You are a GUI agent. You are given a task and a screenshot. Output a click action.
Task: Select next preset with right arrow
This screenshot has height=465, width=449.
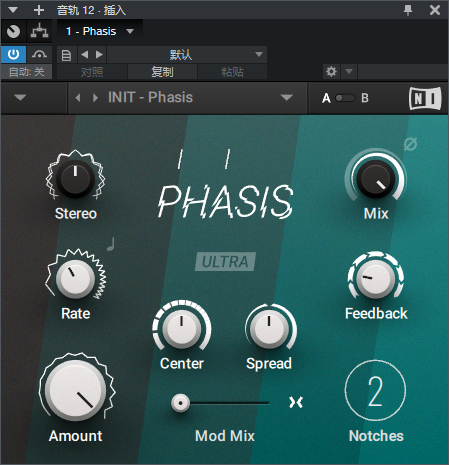click(x=99, y=54)
